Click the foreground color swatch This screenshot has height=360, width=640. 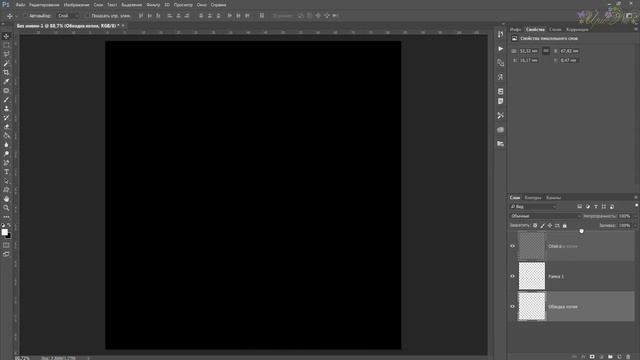[x=4, y=232]
